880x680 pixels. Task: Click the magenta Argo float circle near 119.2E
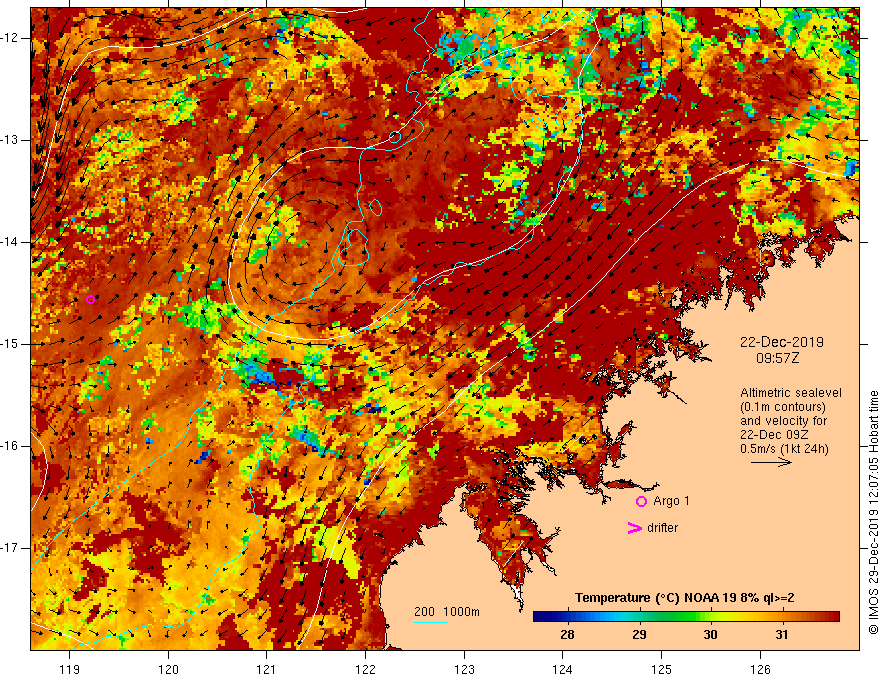(x=90, y=300)
